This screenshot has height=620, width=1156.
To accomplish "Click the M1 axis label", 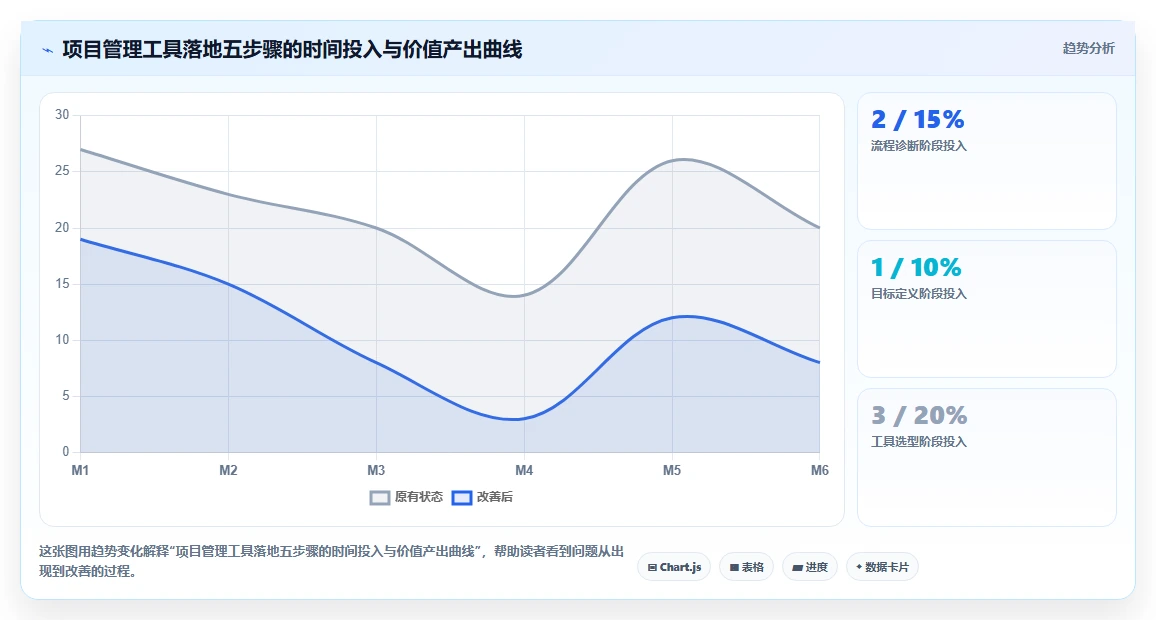I will click(x=80, y=470).
